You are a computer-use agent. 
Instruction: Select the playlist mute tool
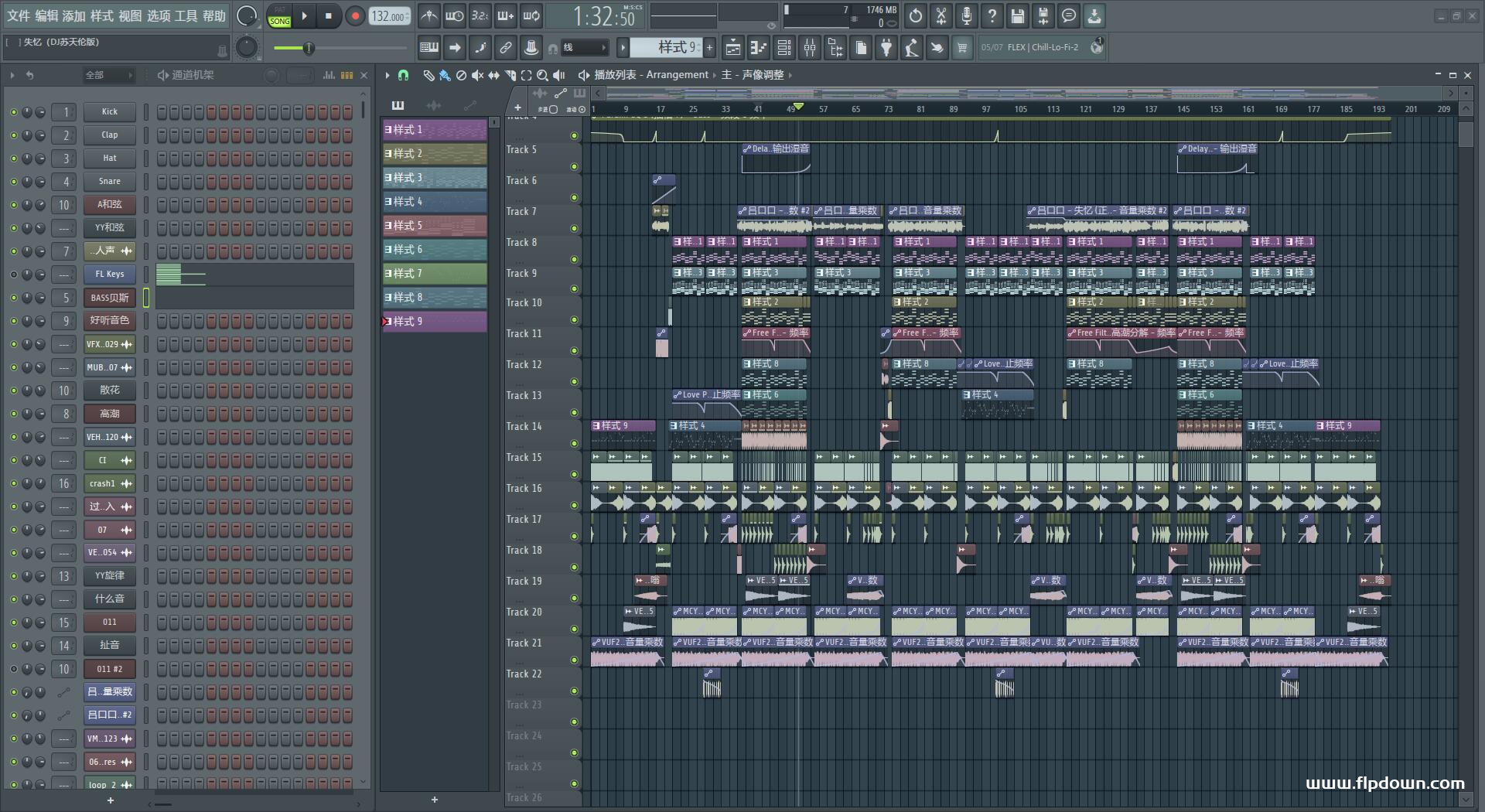tap(477, 75)
